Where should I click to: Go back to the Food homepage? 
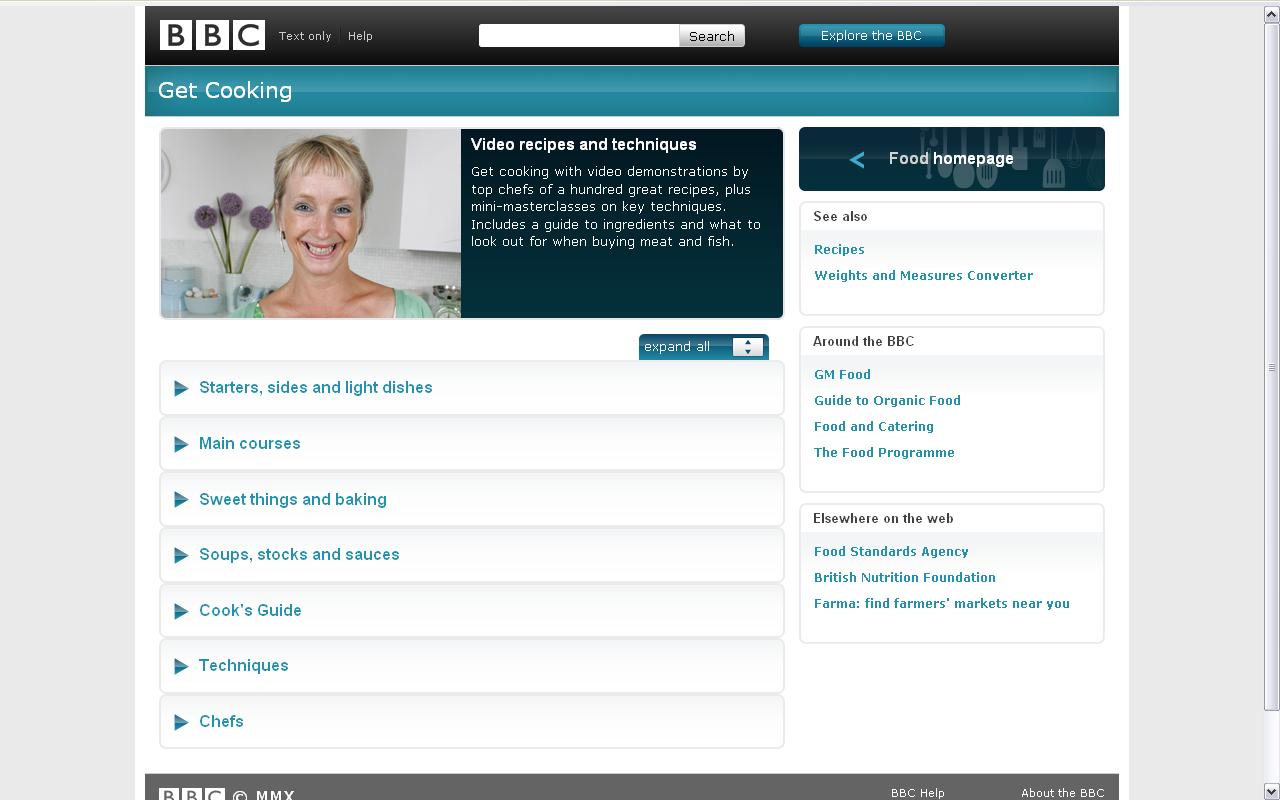(951, 158)
